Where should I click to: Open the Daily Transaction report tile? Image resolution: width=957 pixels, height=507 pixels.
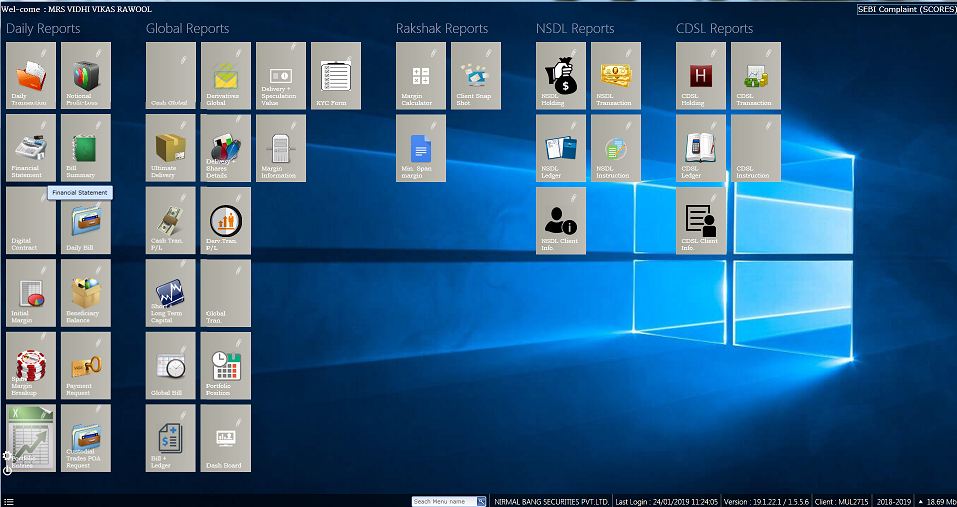(x=31, y=76)
